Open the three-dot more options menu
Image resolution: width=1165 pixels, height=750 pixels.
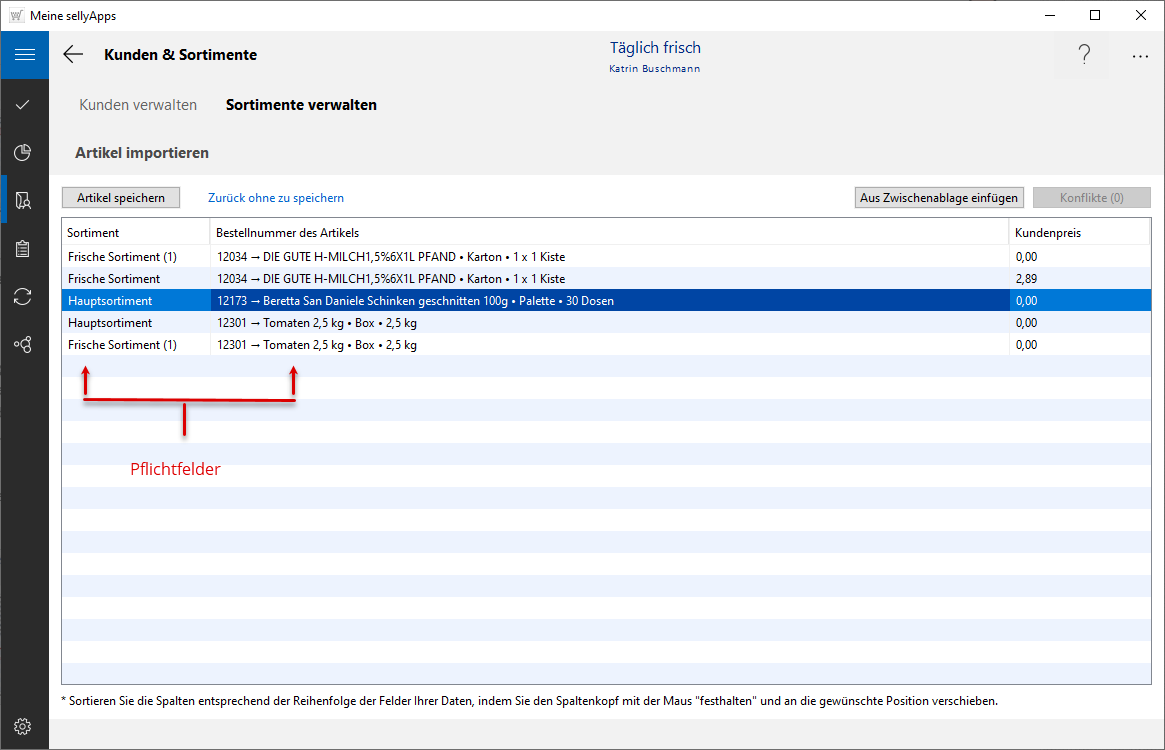click(1140, 56)
